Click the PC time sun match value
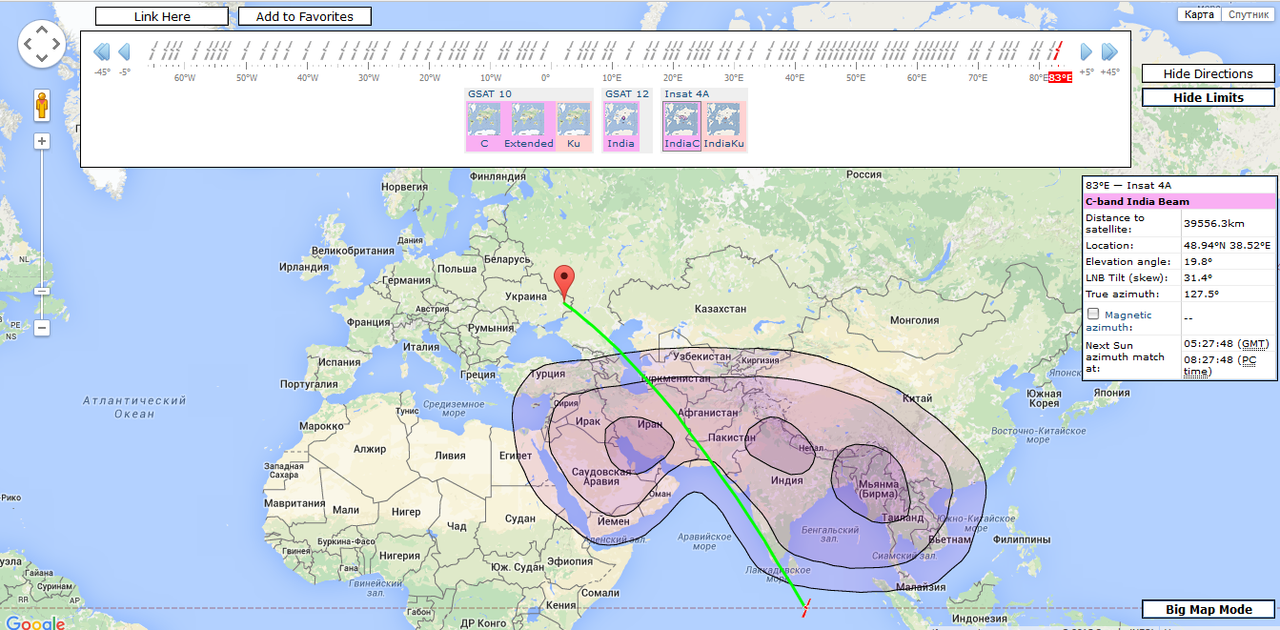The width and height of the screenshot is (1280, 630). click(1220, 365)
